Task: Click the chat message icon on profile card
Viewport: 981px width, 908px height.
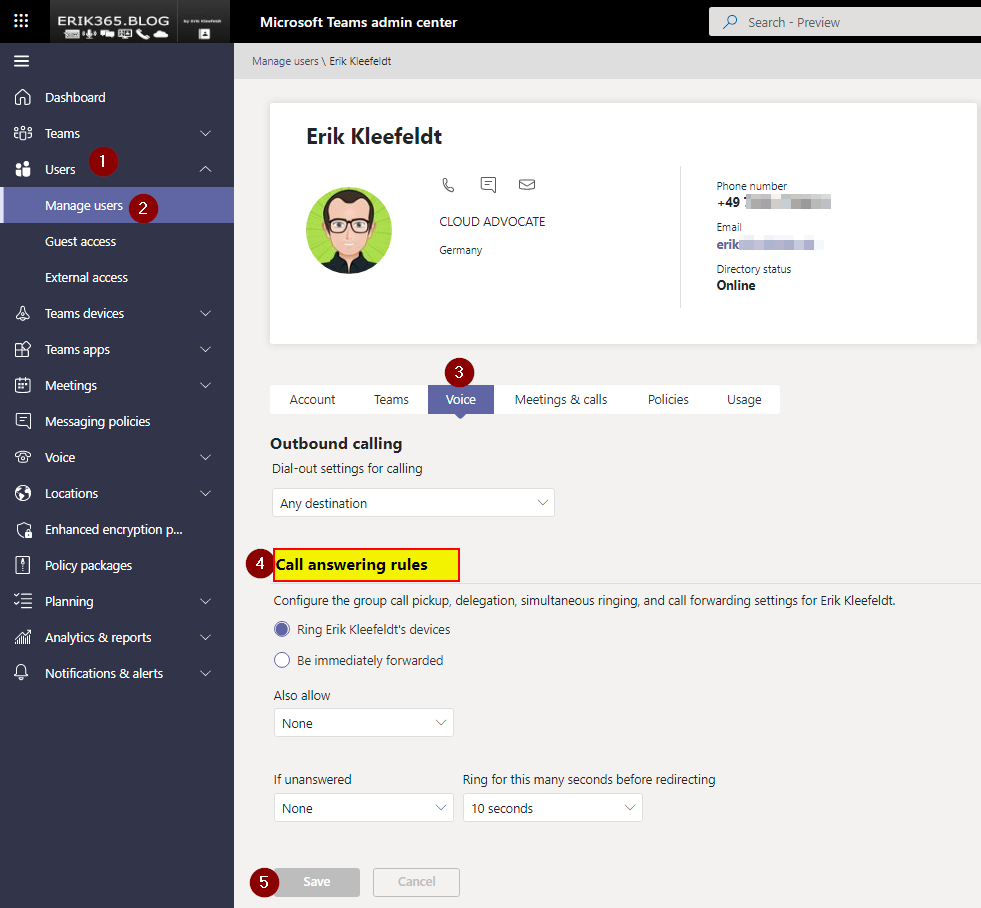Action: click(x=488, y=185)
